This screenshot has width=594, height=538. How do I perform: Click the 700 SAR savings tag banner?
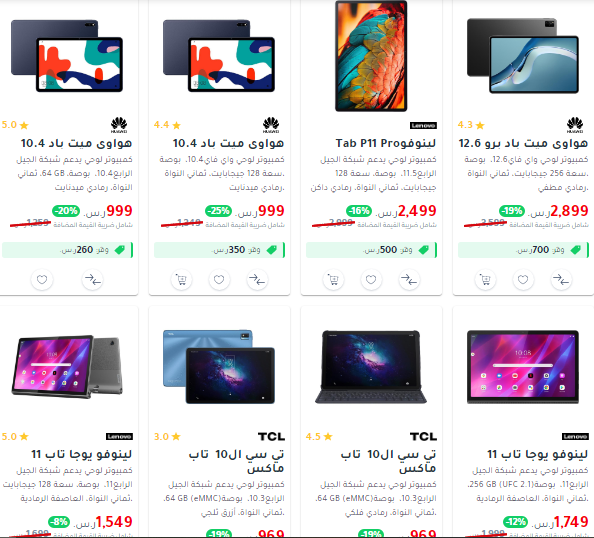coord(523,250)
